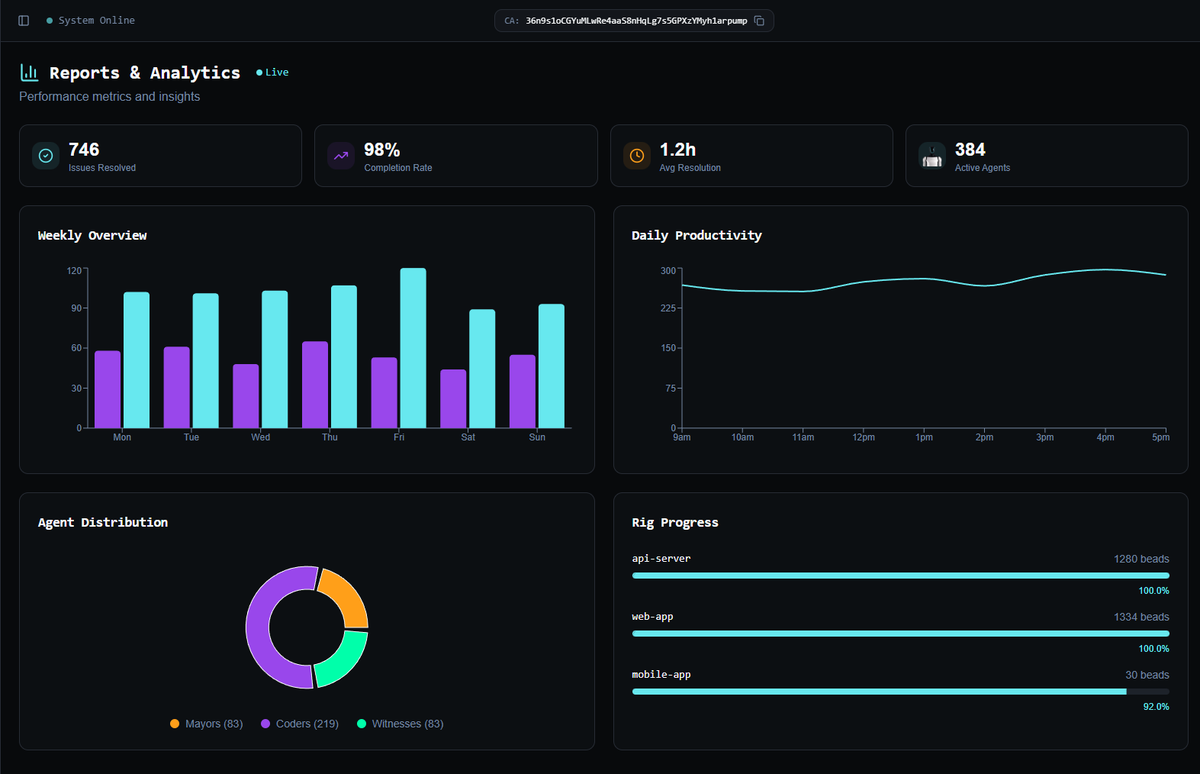Screen dimensions: 1200x774
Task: Click the 1334 beads label
Action: click(x=1141, y=616)
